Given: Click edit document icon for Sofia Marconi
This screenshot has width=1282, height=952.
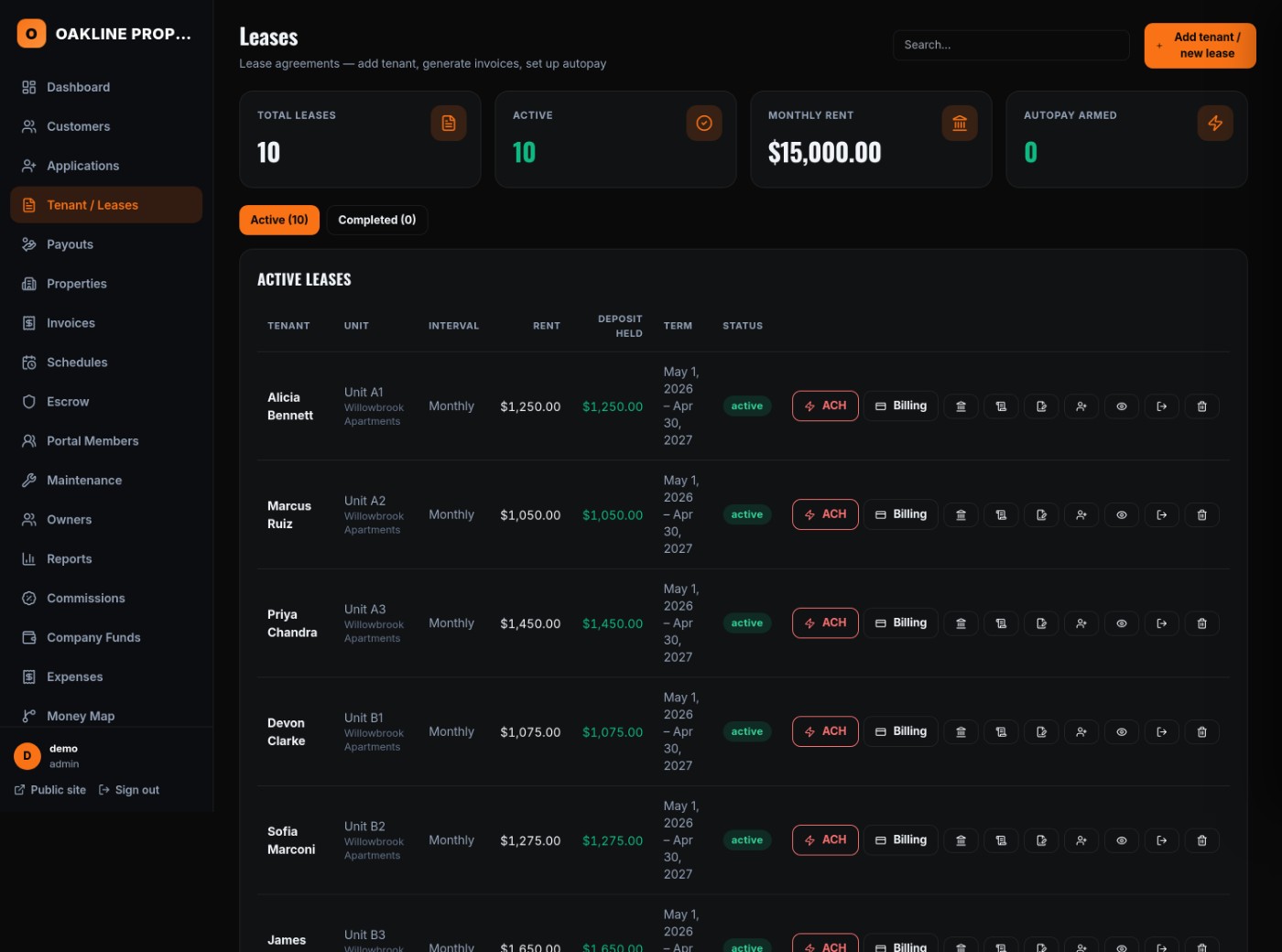Looking at the screenshot, I should tap(1041, 840).
